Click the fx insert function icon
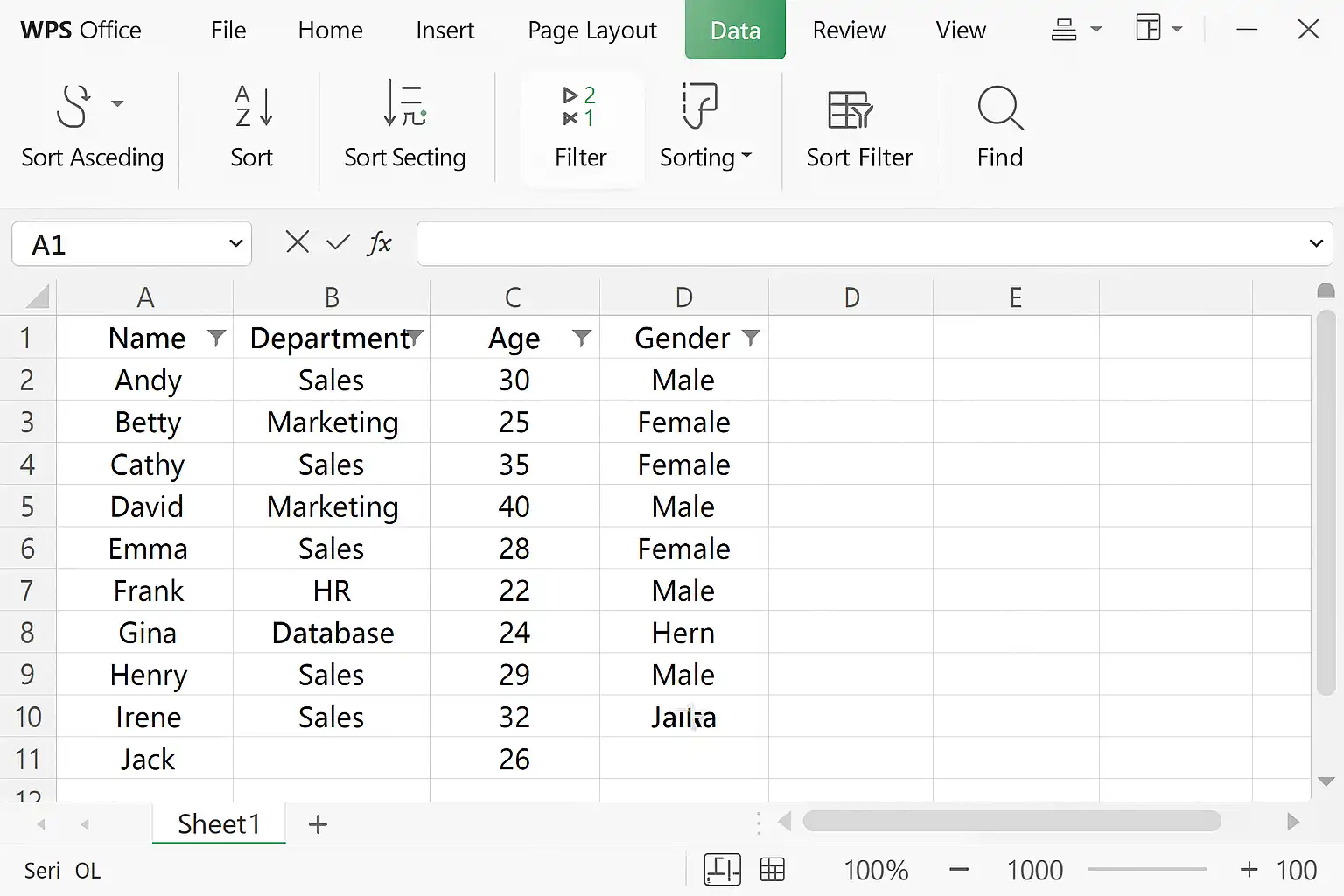 379,242
